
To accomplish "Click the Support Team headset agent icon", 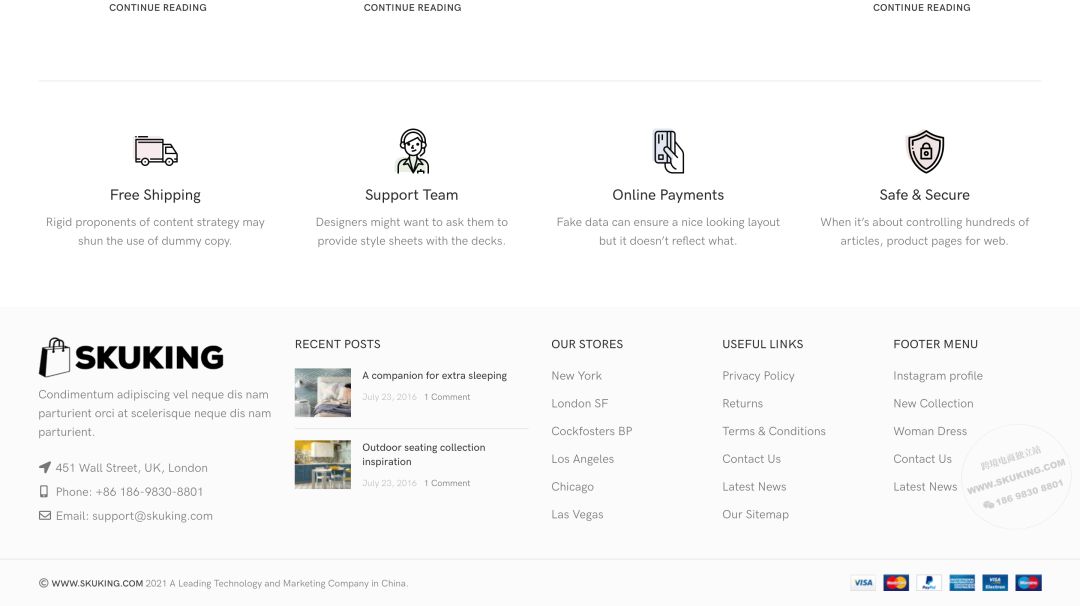I will [x=413, y=151].
